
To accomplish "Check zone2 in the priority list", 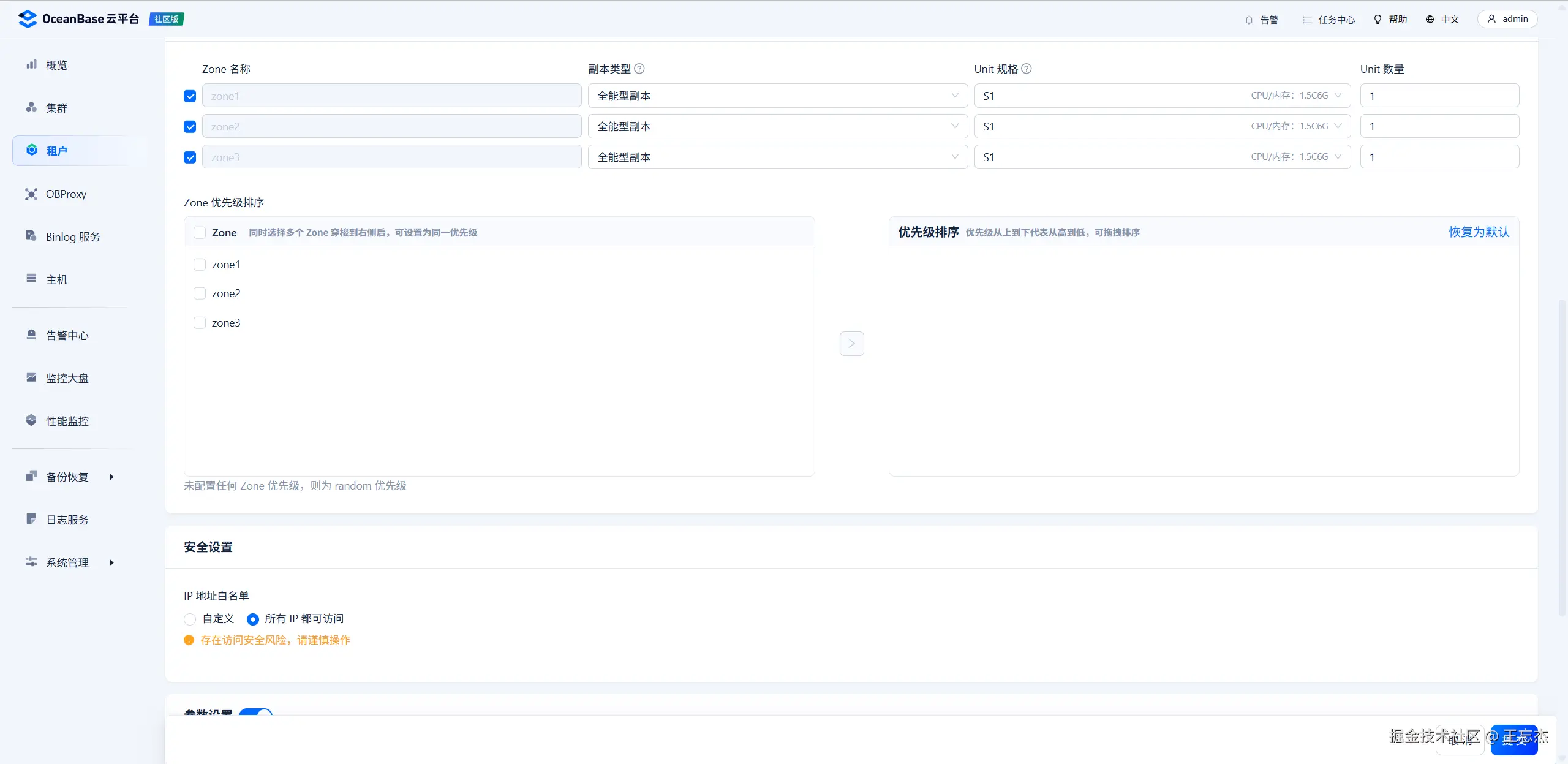I will coord(200,293).
